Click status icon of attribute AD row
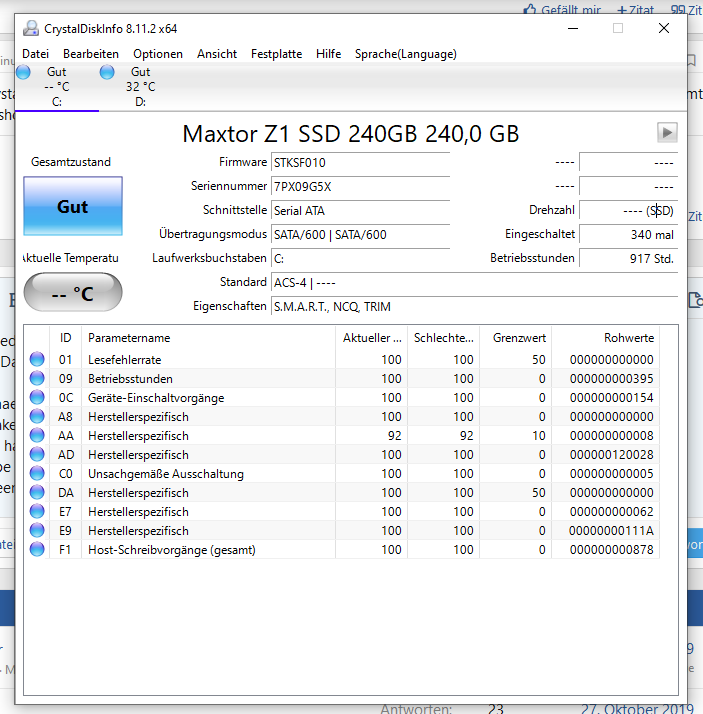This screenshot has height=714, width=703. pos(37,454)
